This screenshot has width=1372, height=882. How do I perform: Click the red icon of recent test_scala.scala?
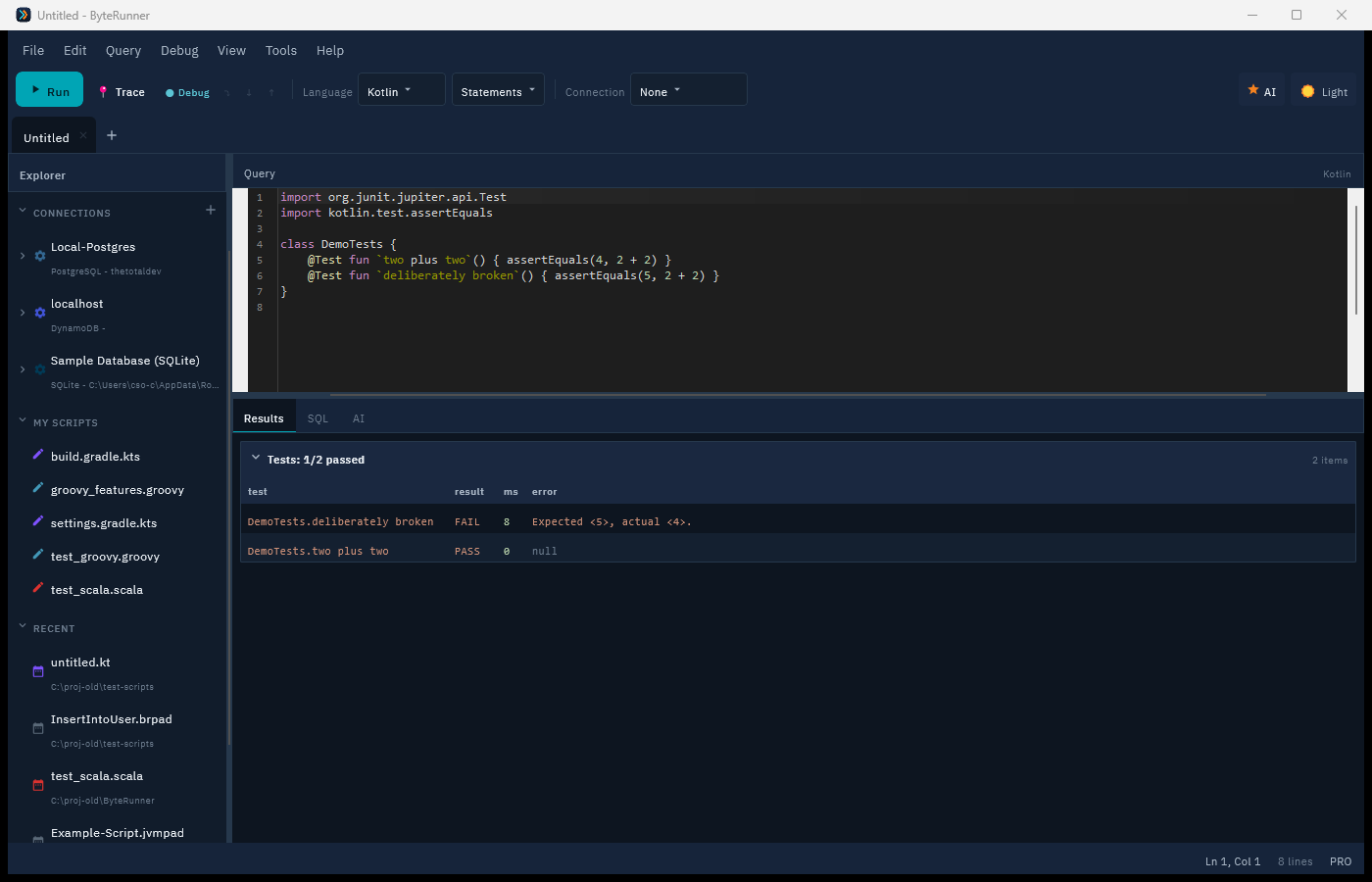coord(38,785)
